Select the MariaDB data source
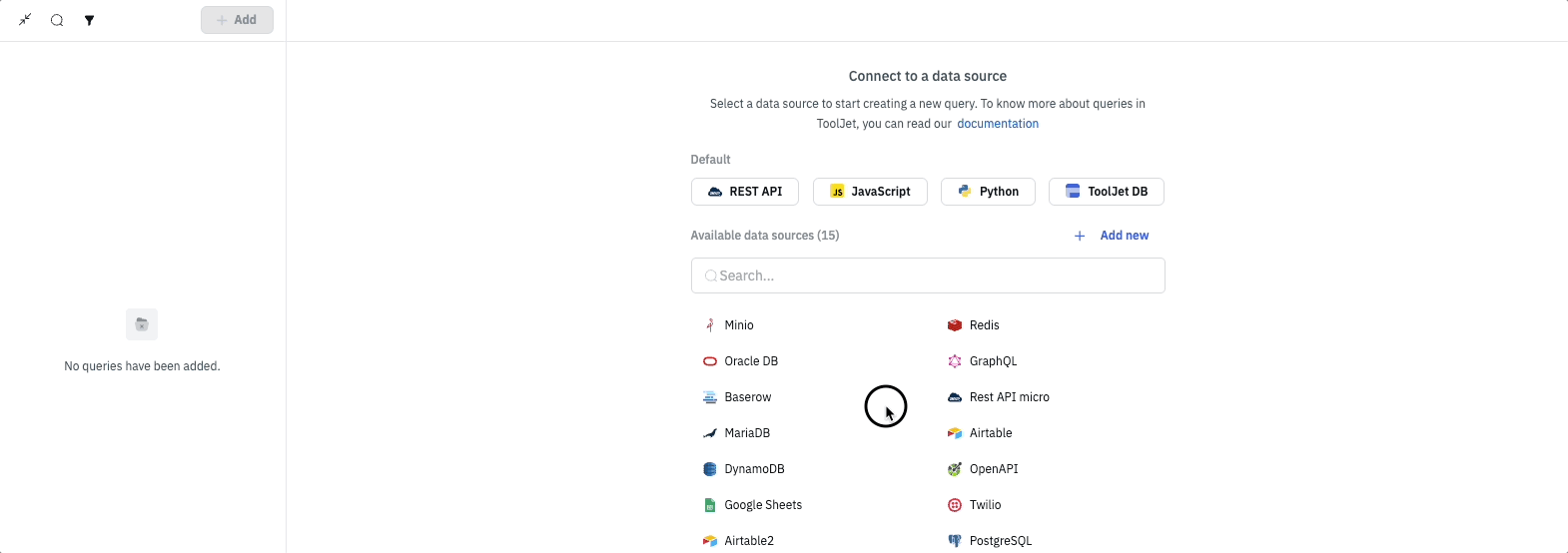The width and height of the screenshot is (1568, 553). tap(746, 433)
